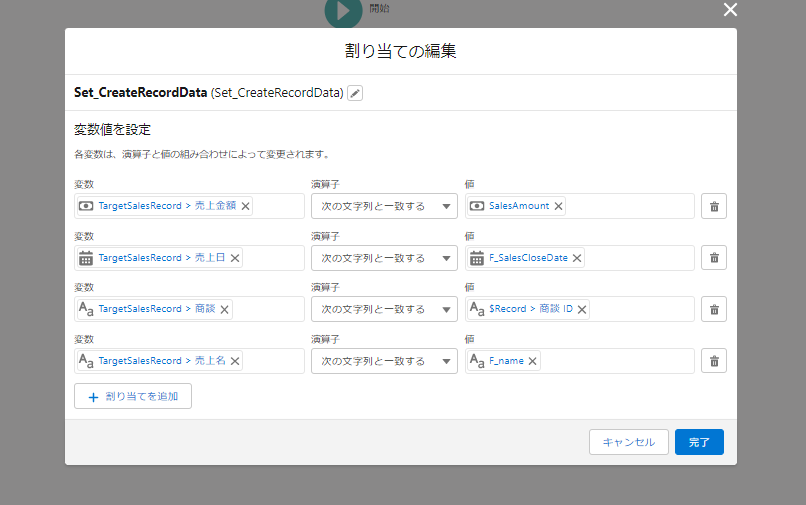Click the text type icon beside F_name
Viewport: 806px width, 505px height.
point(477,361)
